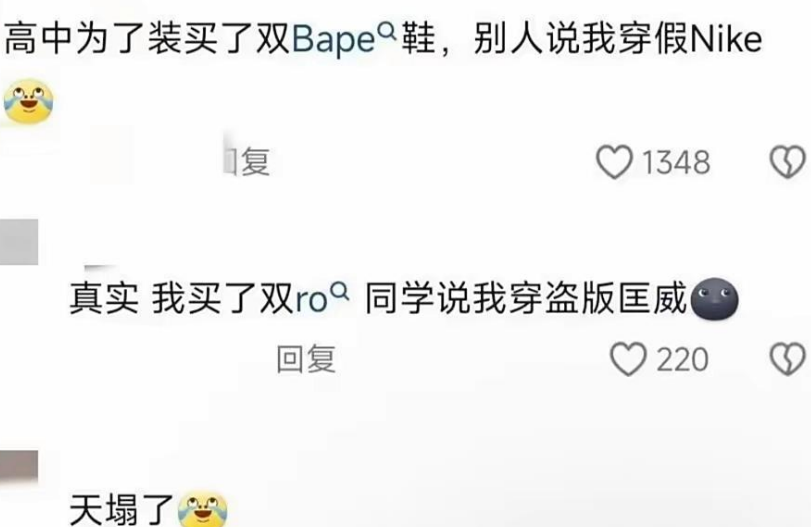The width and height of the screenshot is (811, 527).
Task: Open the avatar of the 天塌了 commenter
Action: (19, 466)
